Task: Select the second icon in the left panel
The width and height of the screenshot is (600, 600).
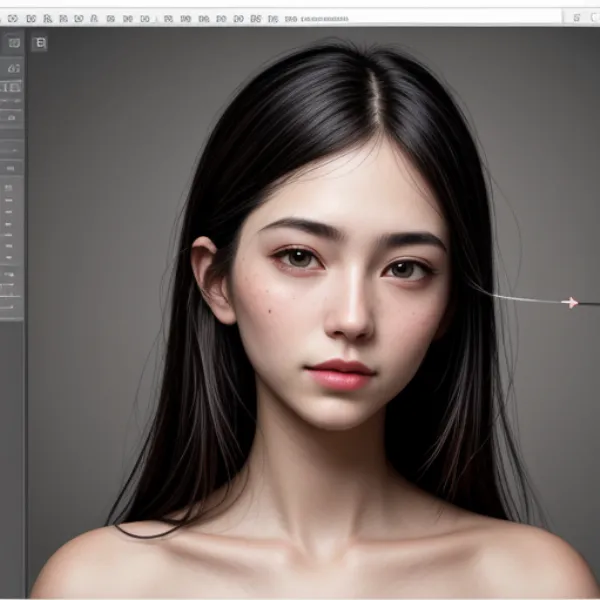Action: (13, 68)
